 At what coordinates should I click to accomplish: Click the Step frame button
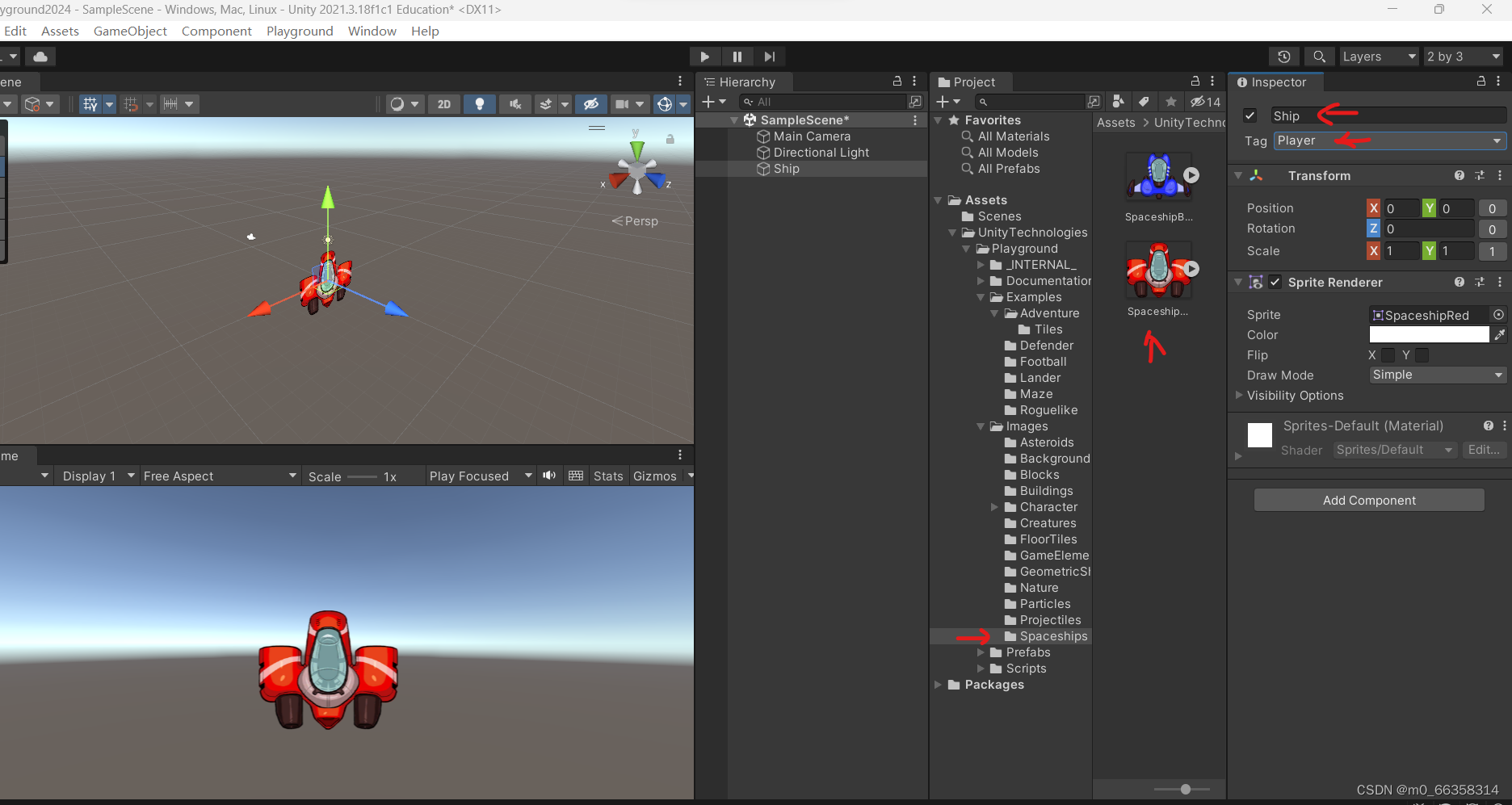point(769,57)
